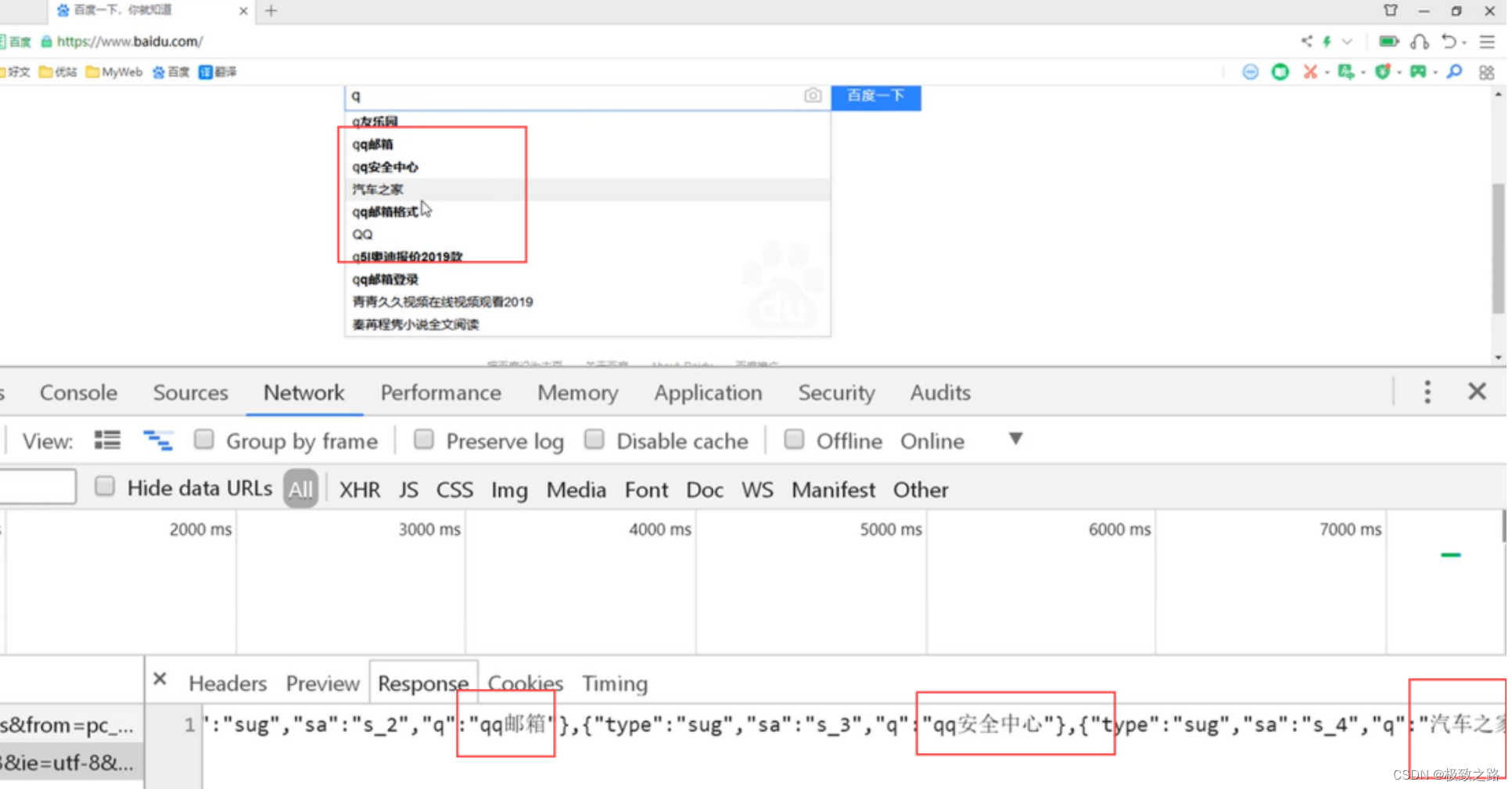The height and width of the screenshot is (789, 1512).
Task: Click the address bar URL
Action: coord(130,41)
